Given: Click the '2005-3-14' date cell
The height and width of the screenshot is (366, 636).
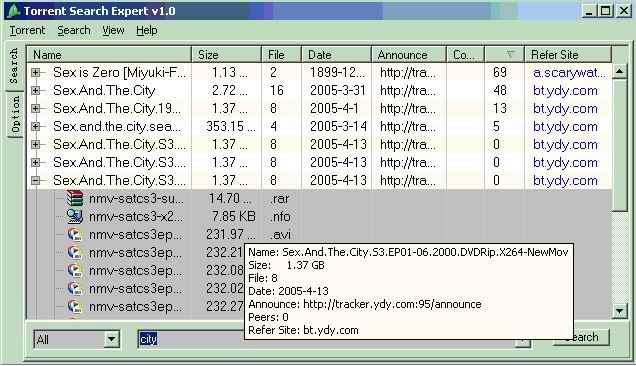Looking at the screenshot, I should (x=338, y=126).
